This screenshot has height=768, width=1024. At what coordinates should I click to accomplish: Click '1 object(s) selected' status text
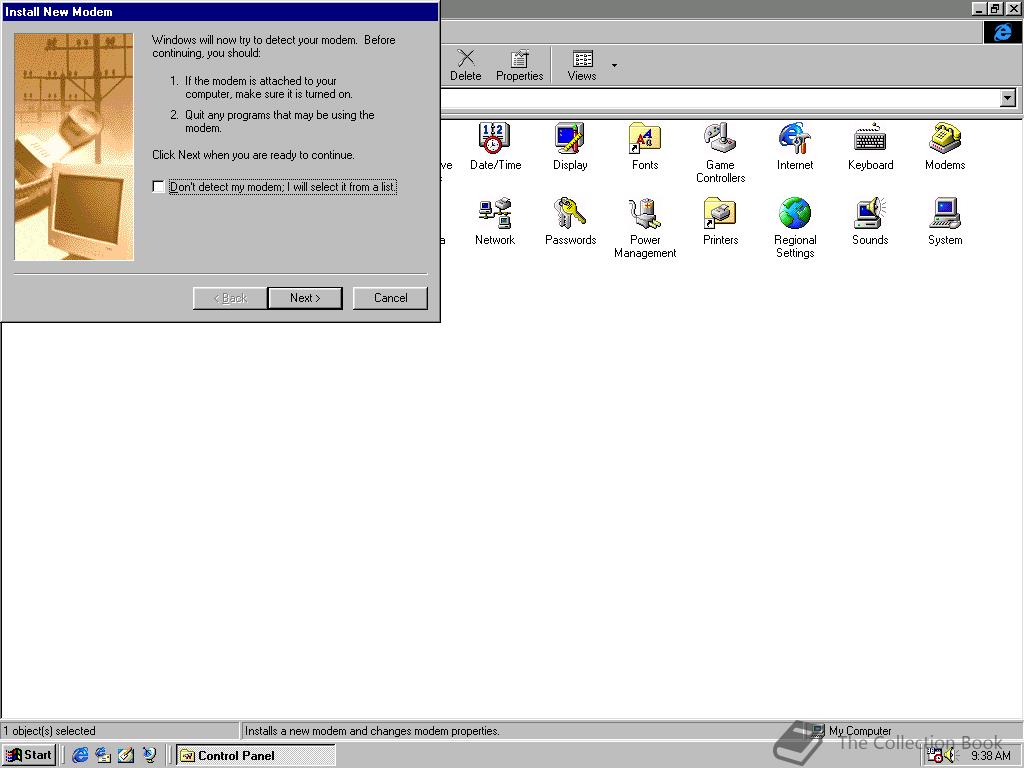pos(50,731)
